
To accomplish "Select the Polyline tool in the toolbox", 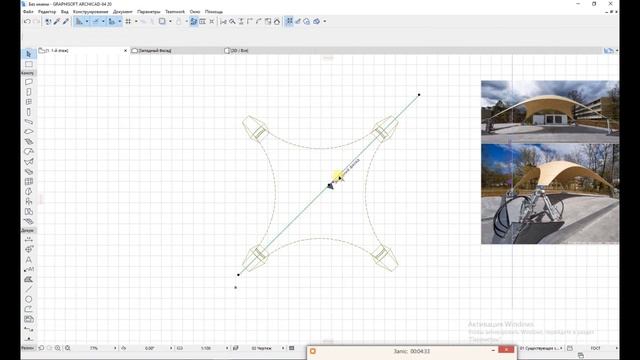I will (29, 309).
